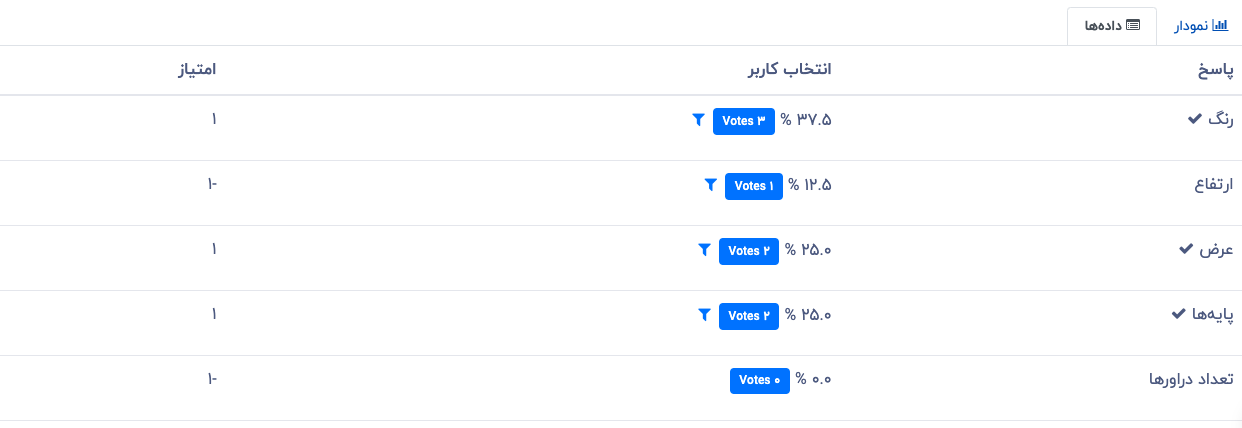Click the 3 Votes badge for رنگ
The width and height of the screenshot is (1242, 428).
(x=744, y=121)
